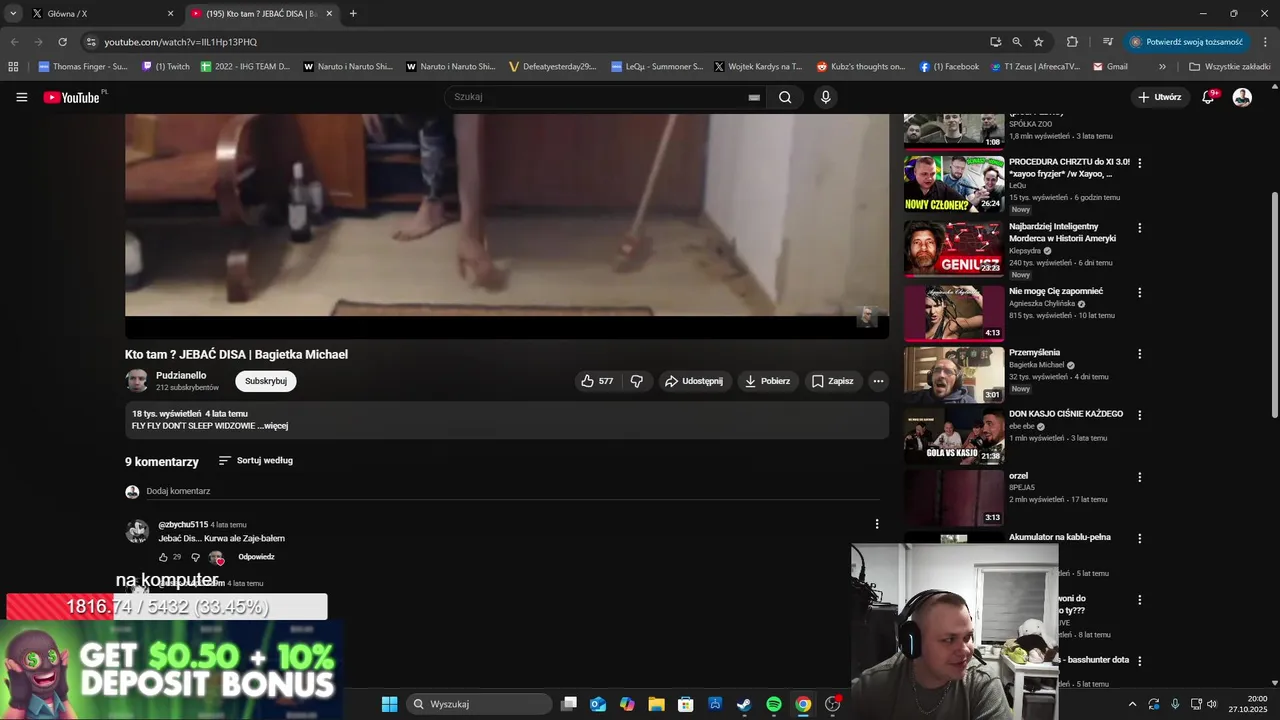The width and height of the screenshot is (1280, 720).
Task: Open options menu for @zbychu5115 comment
Action: [877, 524]
